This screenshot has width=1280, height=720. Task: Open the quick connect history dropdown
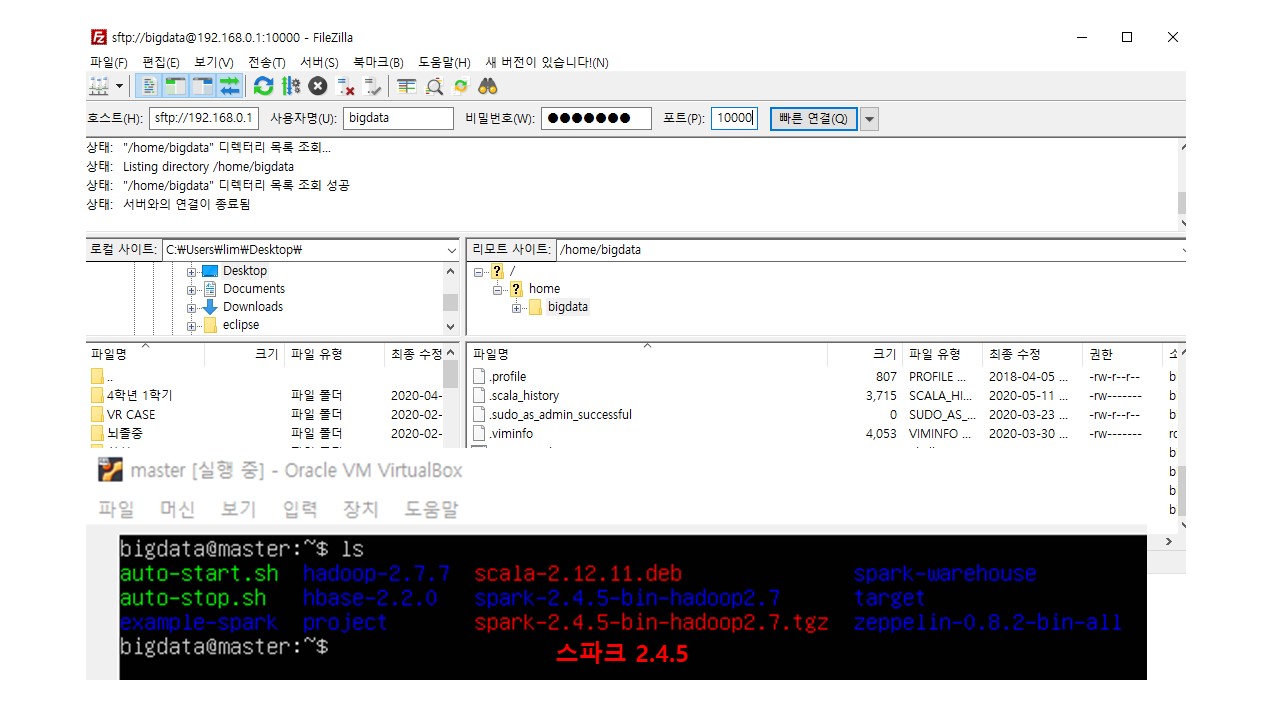point(869,119)
